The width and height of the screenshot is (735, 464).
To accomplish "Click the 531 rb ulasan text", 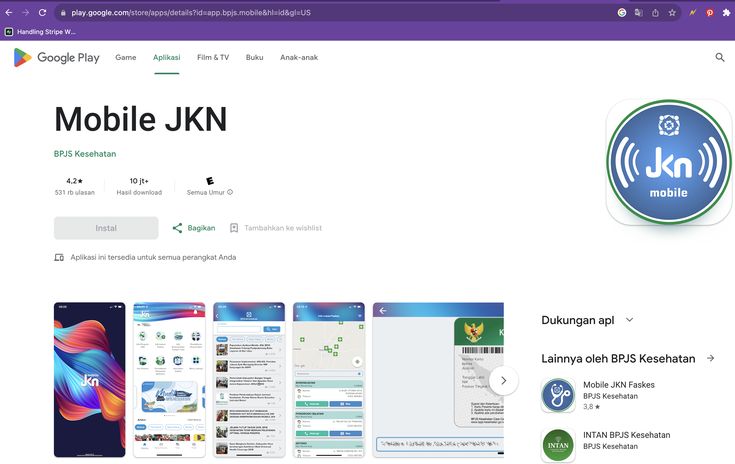I will point(75,192).
